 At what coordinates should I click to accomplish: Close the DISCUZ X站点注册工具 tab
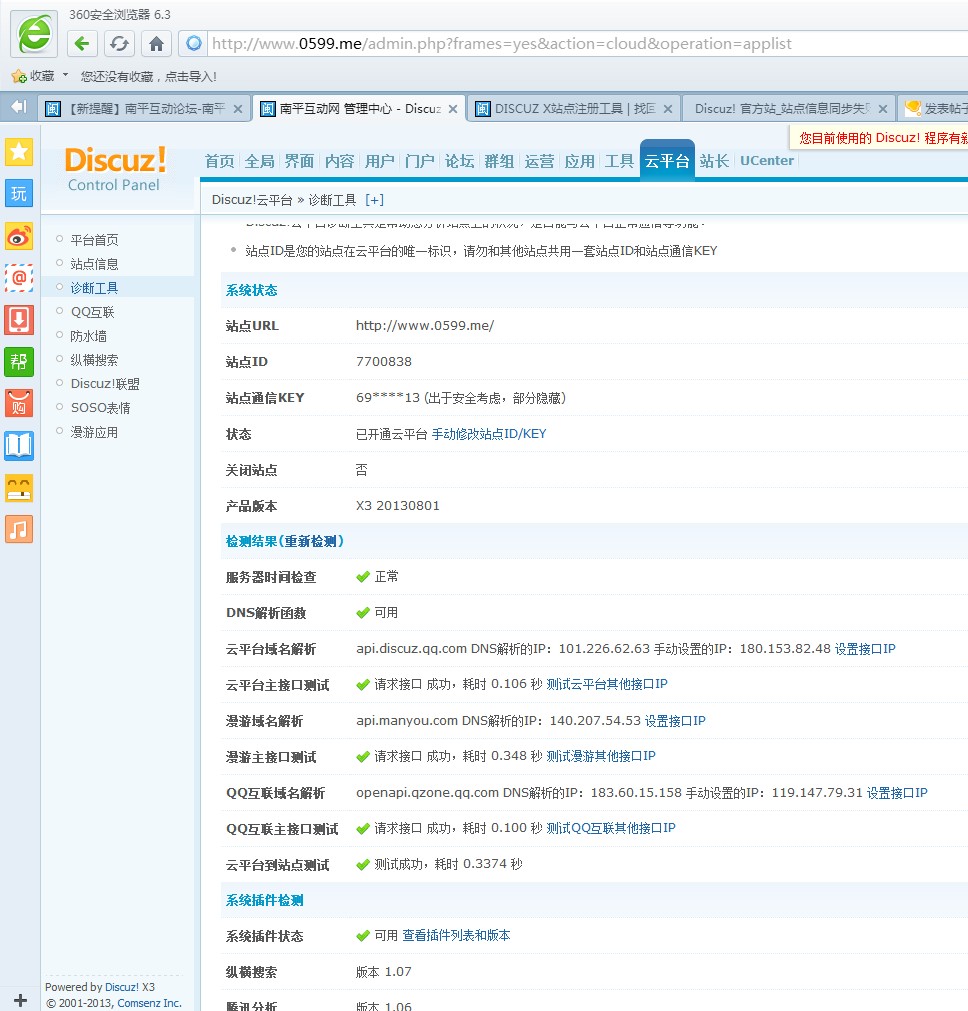tap(668, 109)
